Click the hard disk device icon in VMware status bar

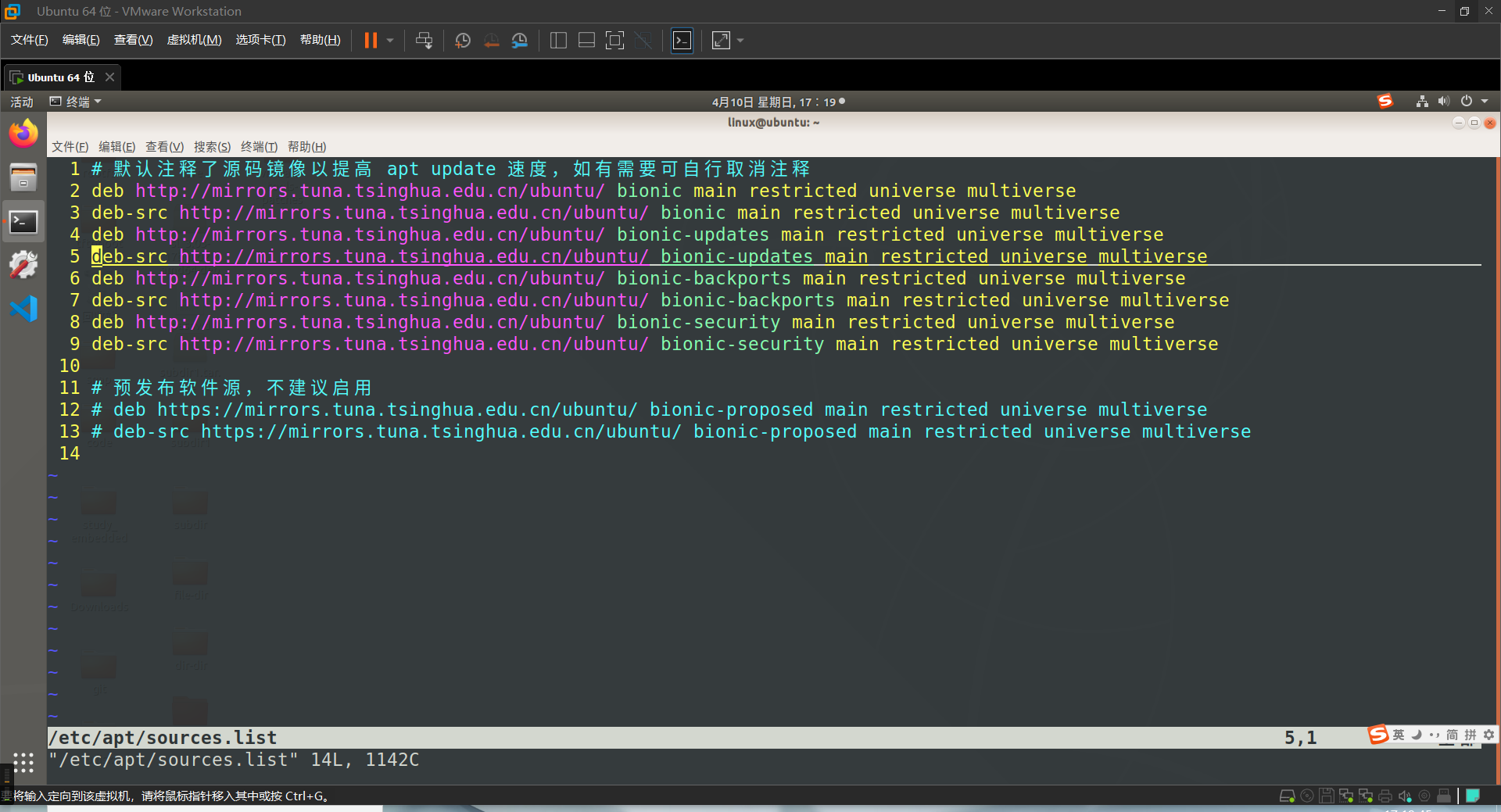click(x=1287, y=796)
